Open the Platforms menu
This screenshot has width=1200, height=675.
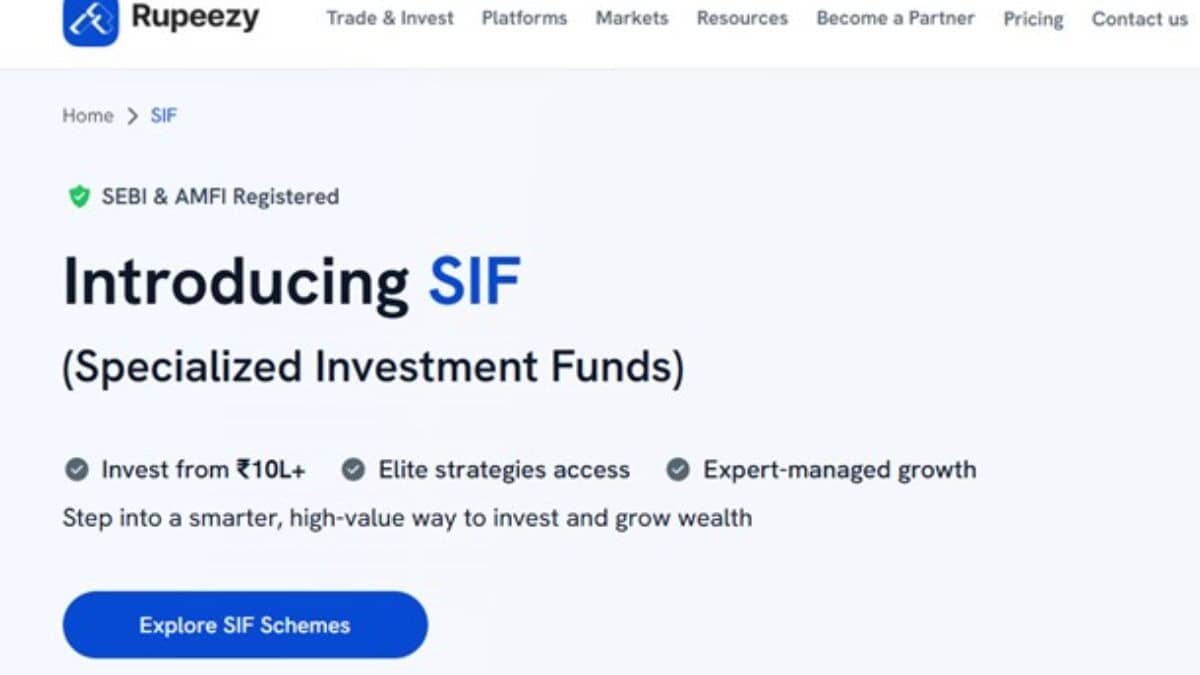(524, 18)
